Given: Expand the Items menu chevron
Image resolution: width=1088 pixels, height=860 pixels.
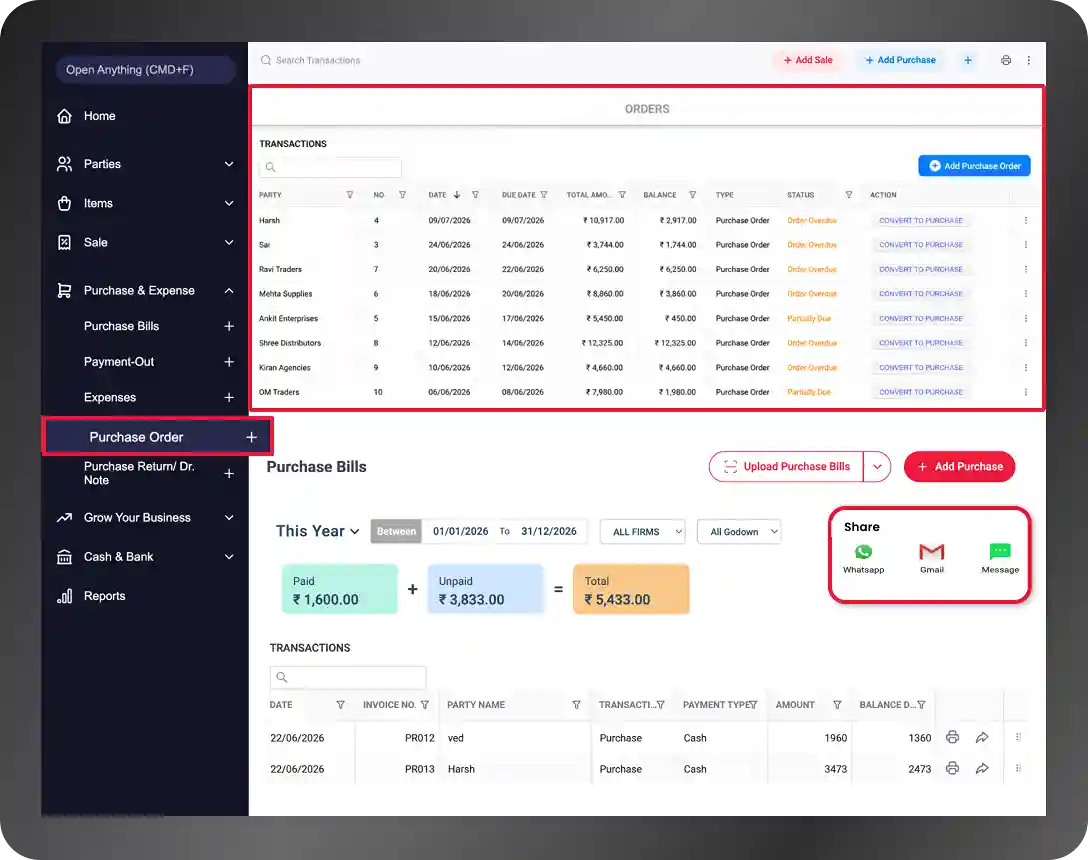Looking at the screenshot, I should 229,203.
